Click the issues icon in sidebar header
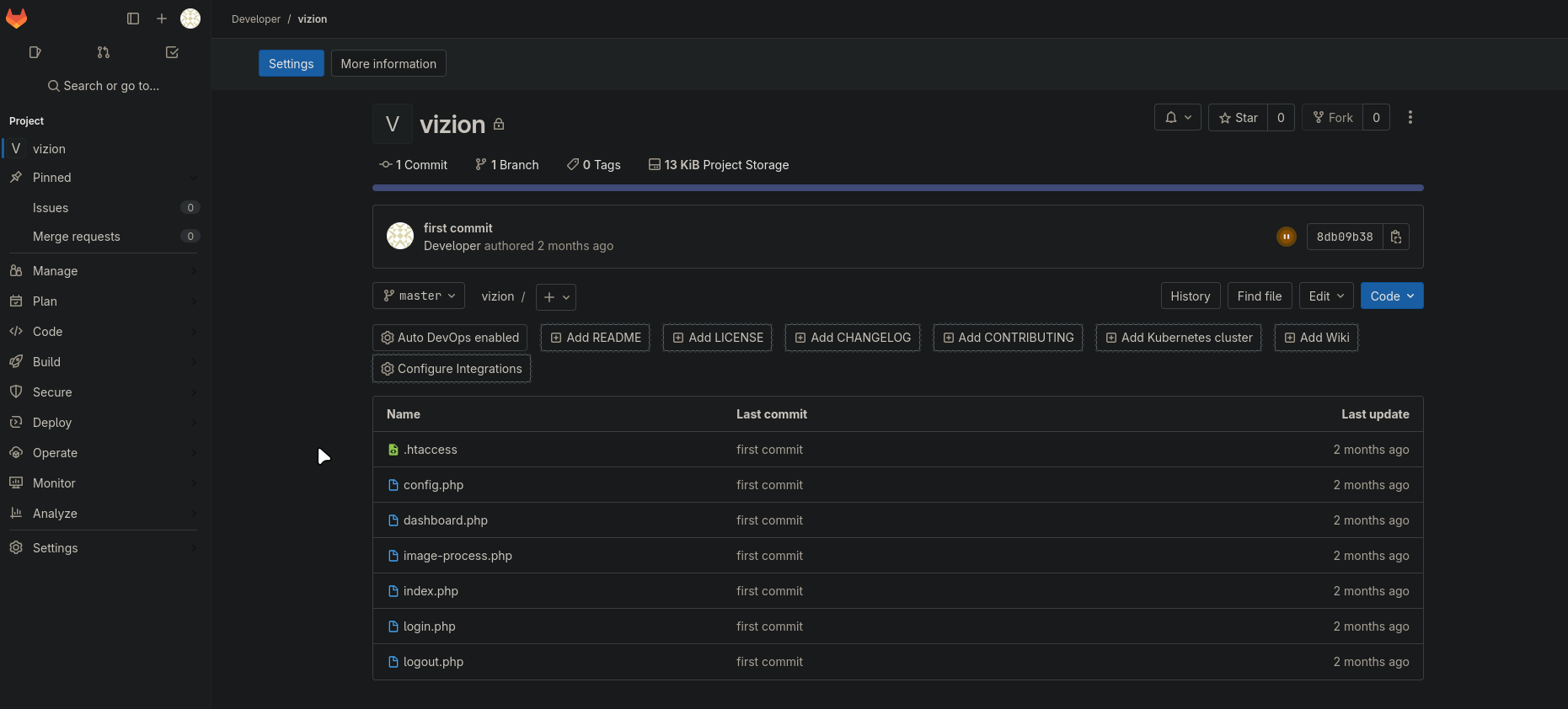Viewport: 1568px width, 709px height. click(x=35, y=52)
